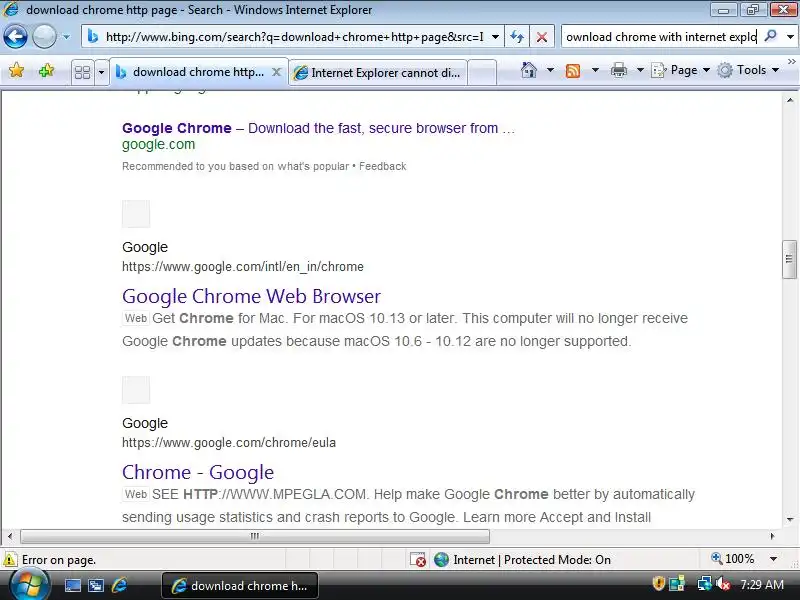The width and height of the screenshot is (800, 600).
Task: Open 'Google Chrome Web Browser' result link
Action: 252,296
